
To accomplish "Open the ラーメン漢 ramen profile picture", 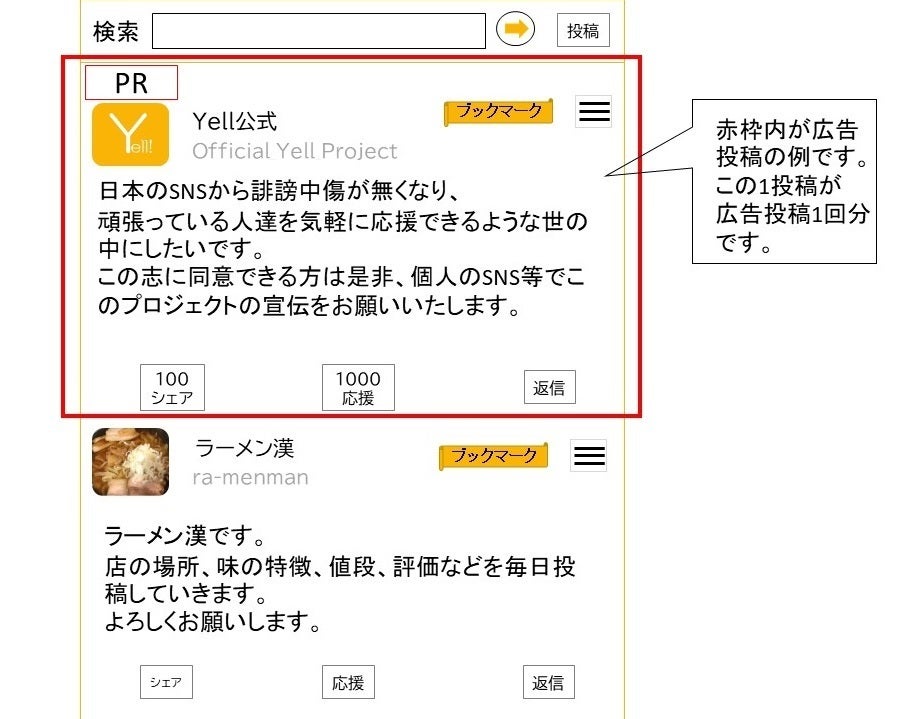I will pyautogui.click(x=131, y=462).
